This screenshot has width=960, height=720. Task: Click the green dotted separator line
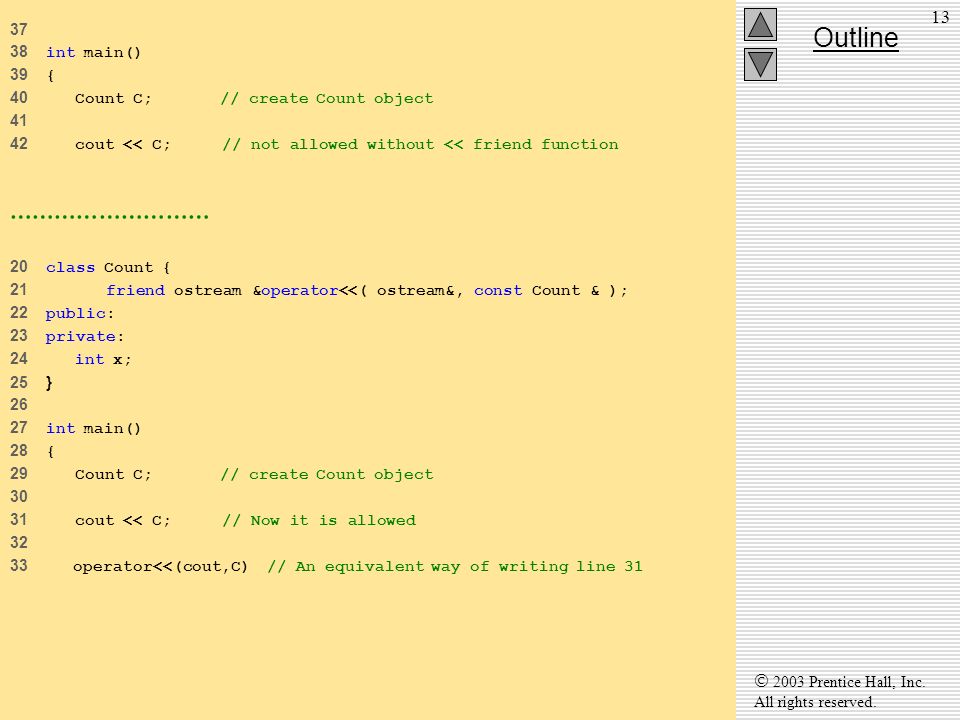[x=110, y=217]
